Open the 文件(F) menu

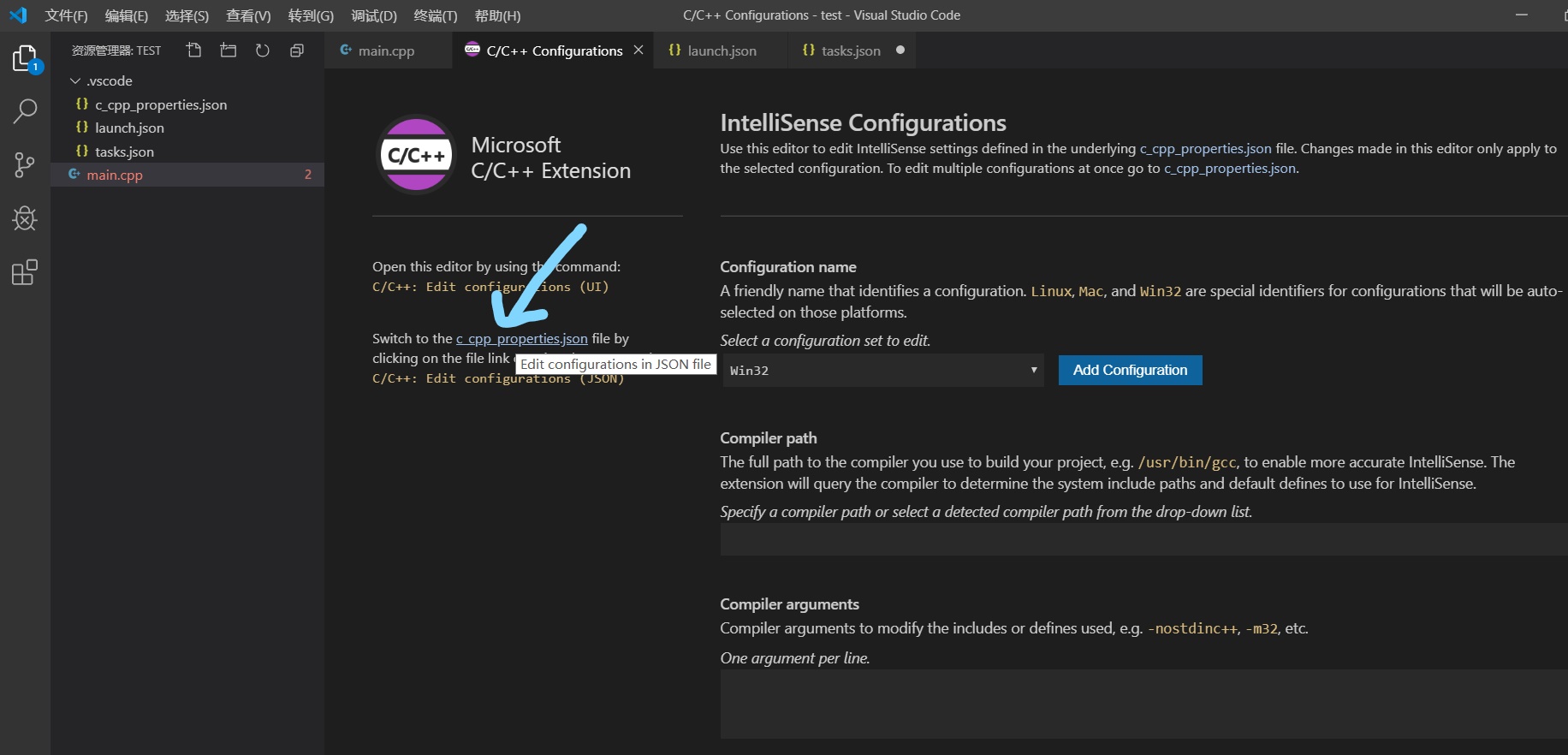(67, 15)
